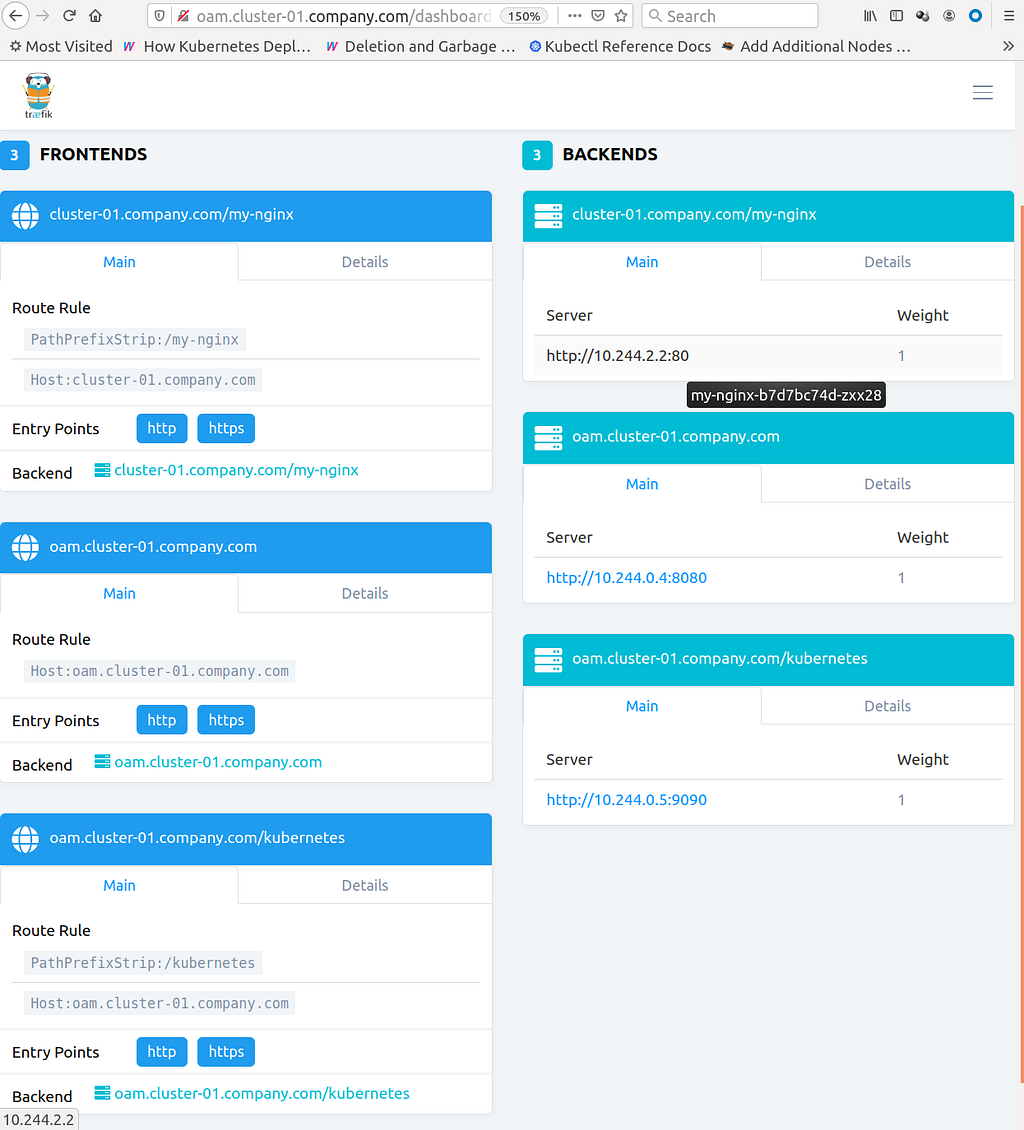Save page to Pocket icon

(x=597, y=15)
